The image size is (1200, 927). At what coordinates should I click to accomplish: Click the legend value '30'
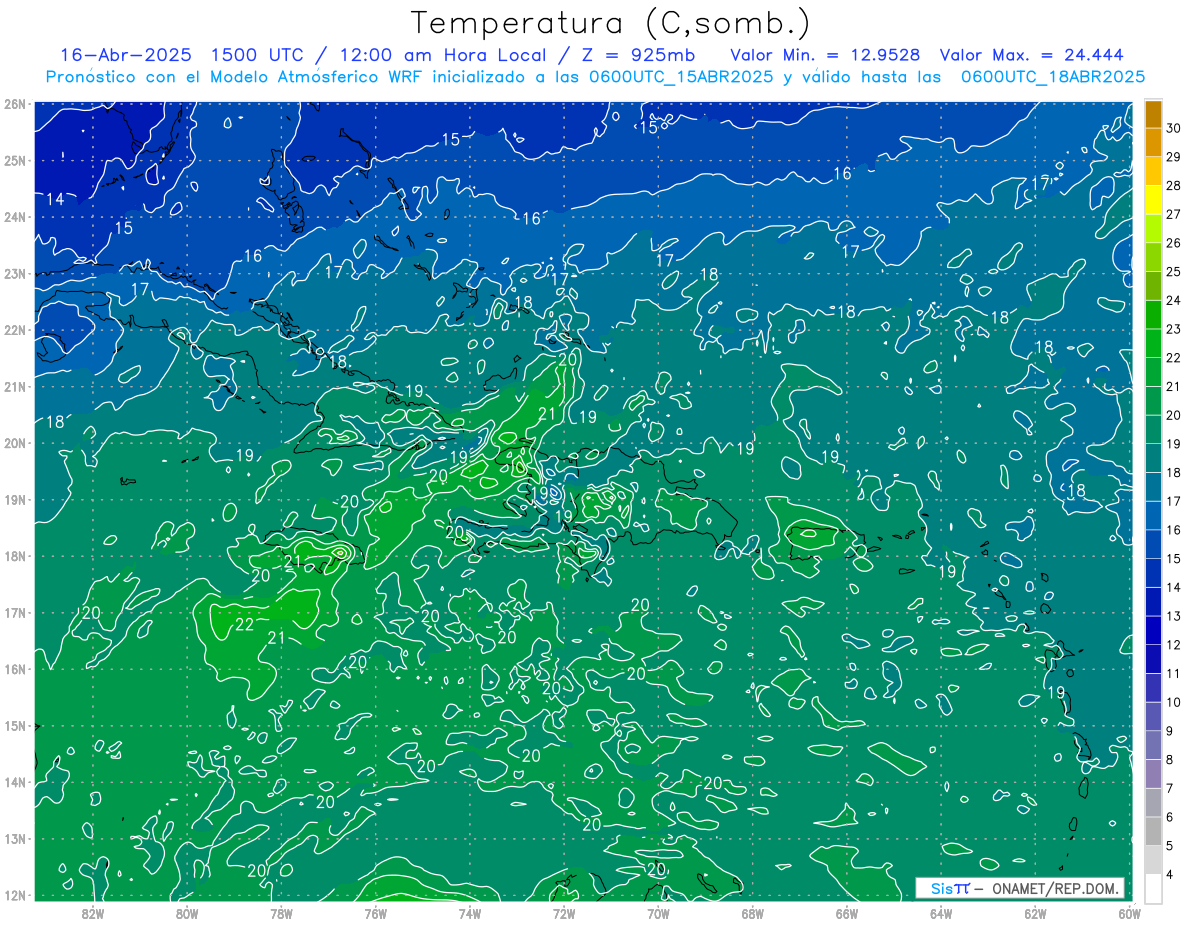tap(1174, 128)
